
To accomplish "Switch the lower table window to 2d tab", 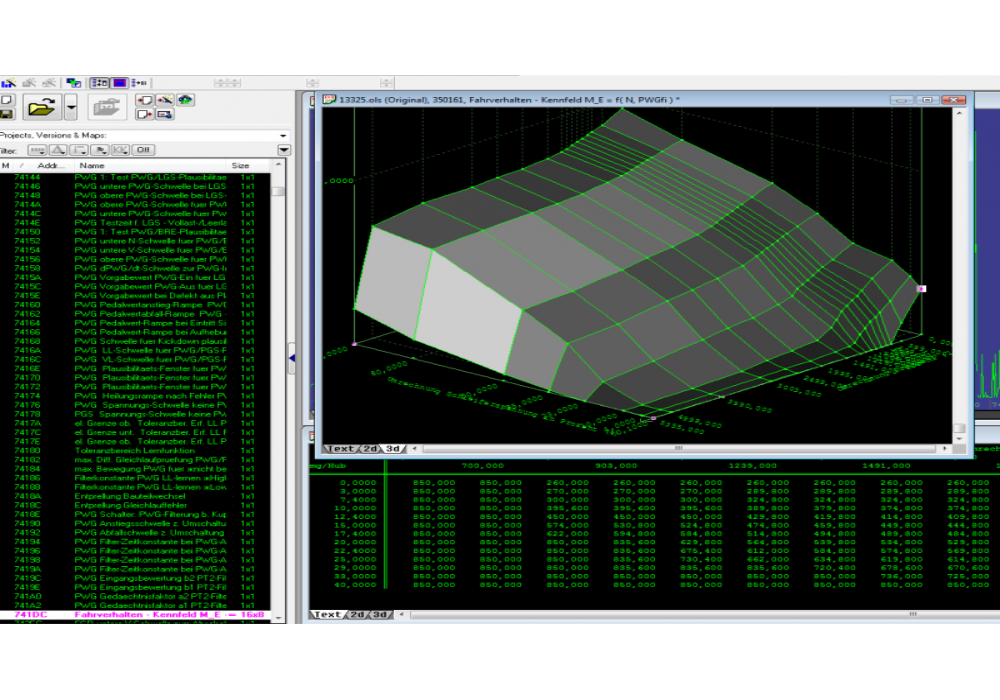I will [x=356, y=614].
